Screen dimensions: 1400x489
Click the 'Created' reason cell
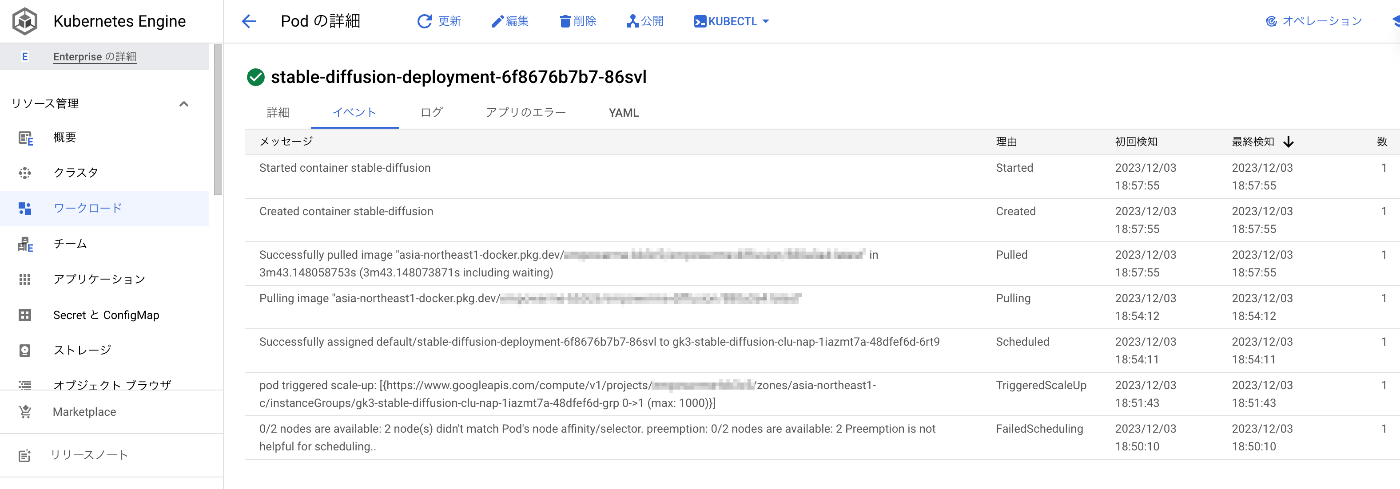tap(1016, 211)
